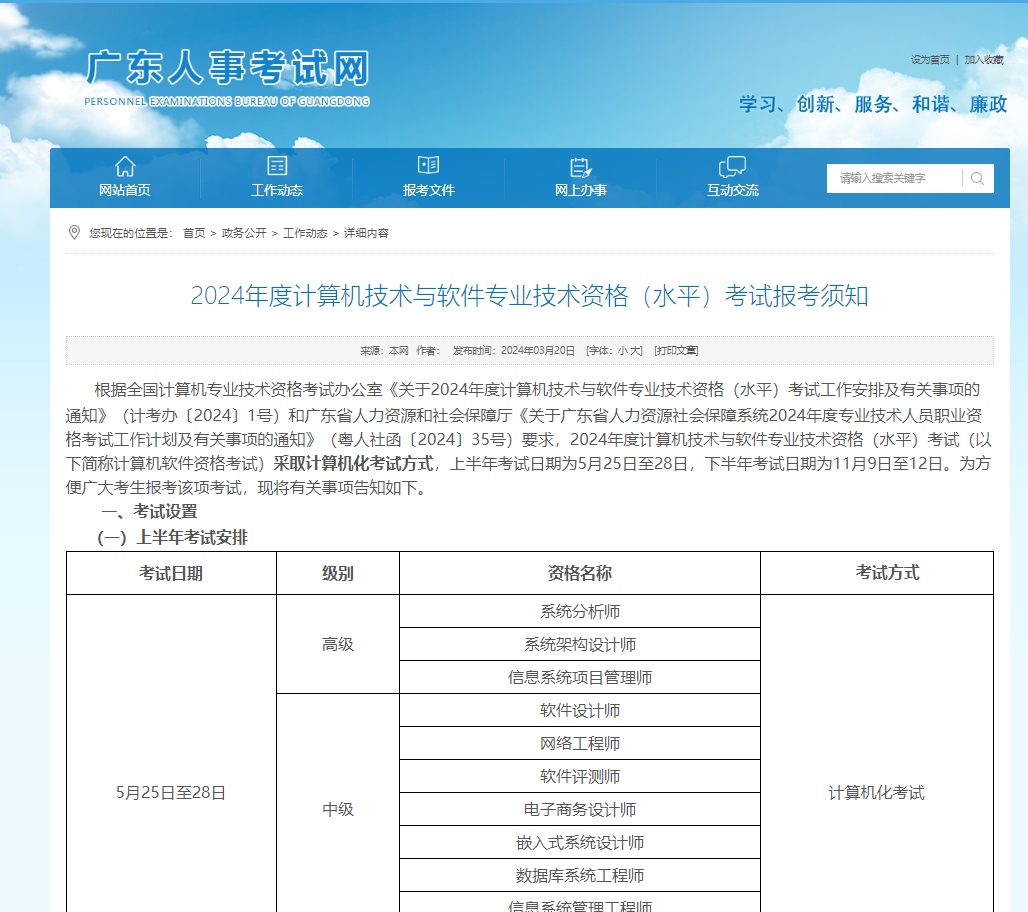Select the chat bubble icon above 互动交流
Viewport: 1028px width, 912px height.
(733, 165)
